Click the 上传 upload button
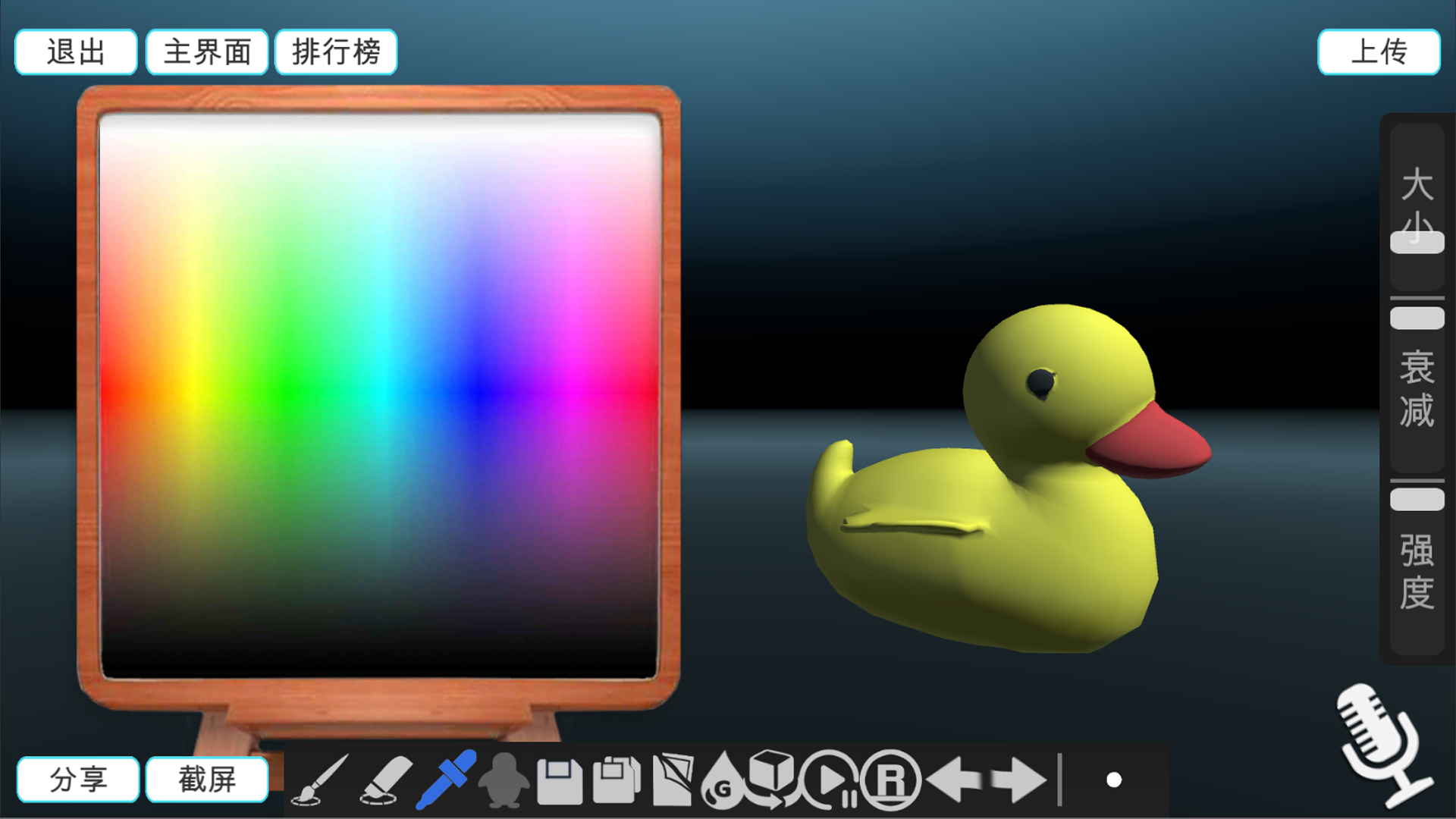 click(1379, 52)
